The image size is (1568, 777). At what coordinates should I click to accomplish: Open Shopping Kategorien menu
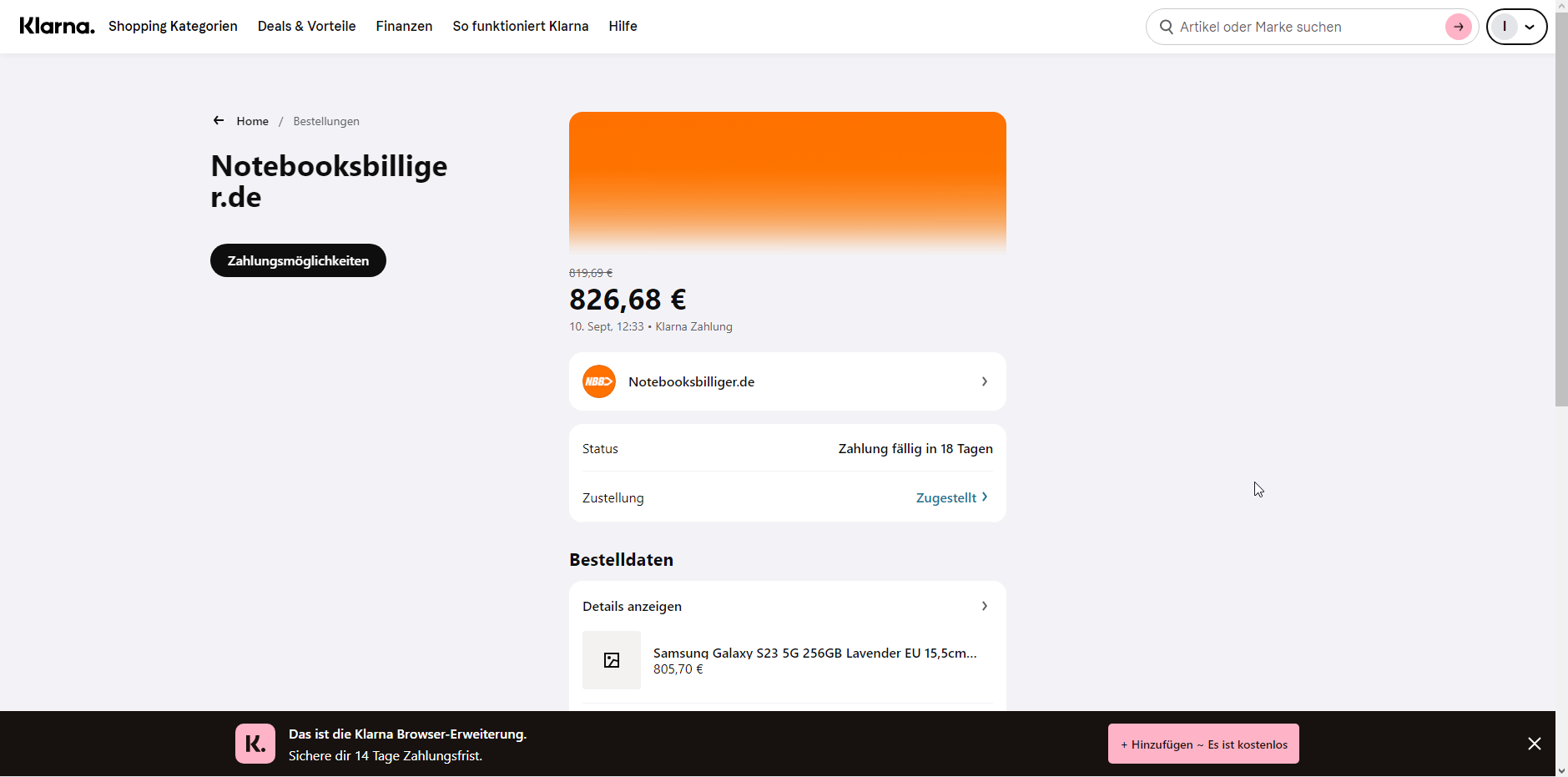pyautogui.click(x=173, y=26)
